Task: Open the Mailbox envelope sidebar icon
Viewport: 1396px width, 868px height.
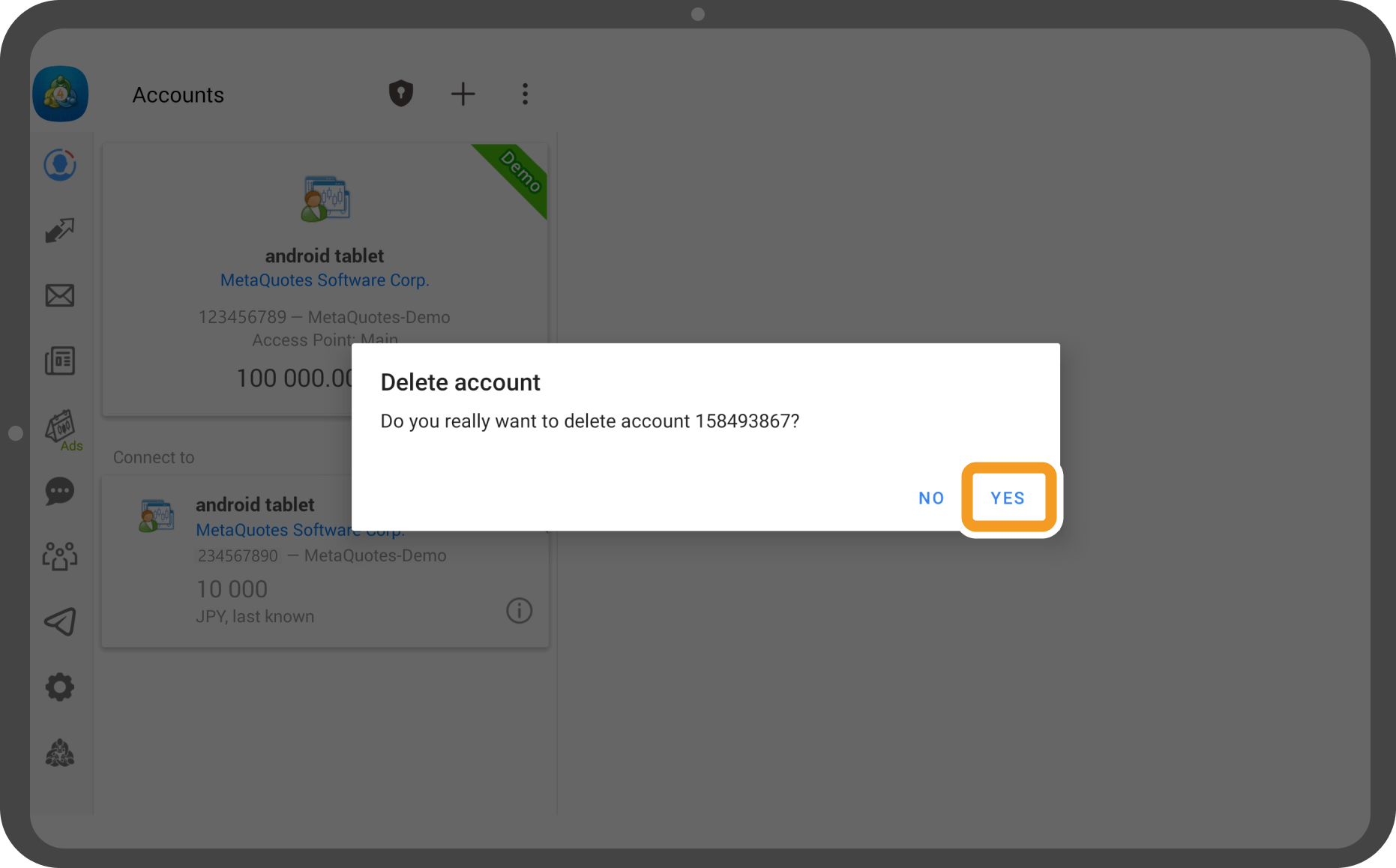Action: click(x=60, y=295)
